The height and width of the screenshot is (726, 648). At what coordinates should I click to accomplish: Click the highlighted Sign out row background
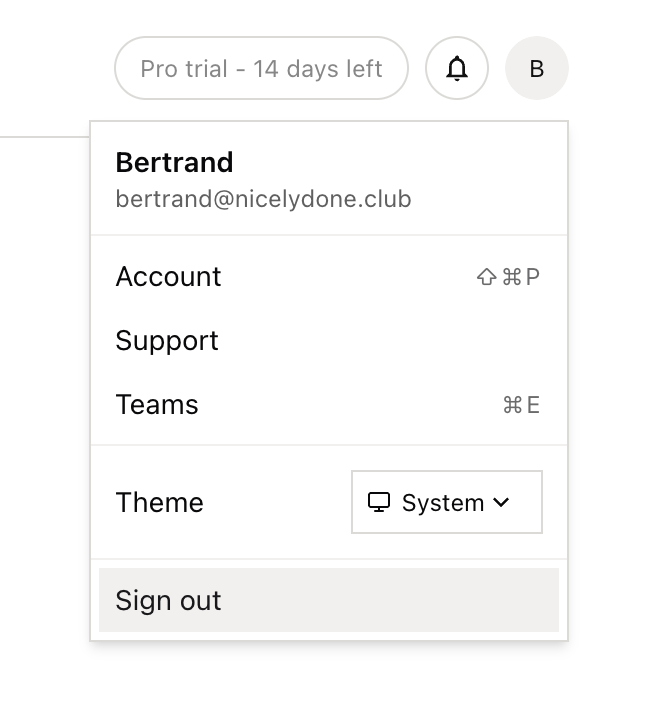[x=329, y=600]
